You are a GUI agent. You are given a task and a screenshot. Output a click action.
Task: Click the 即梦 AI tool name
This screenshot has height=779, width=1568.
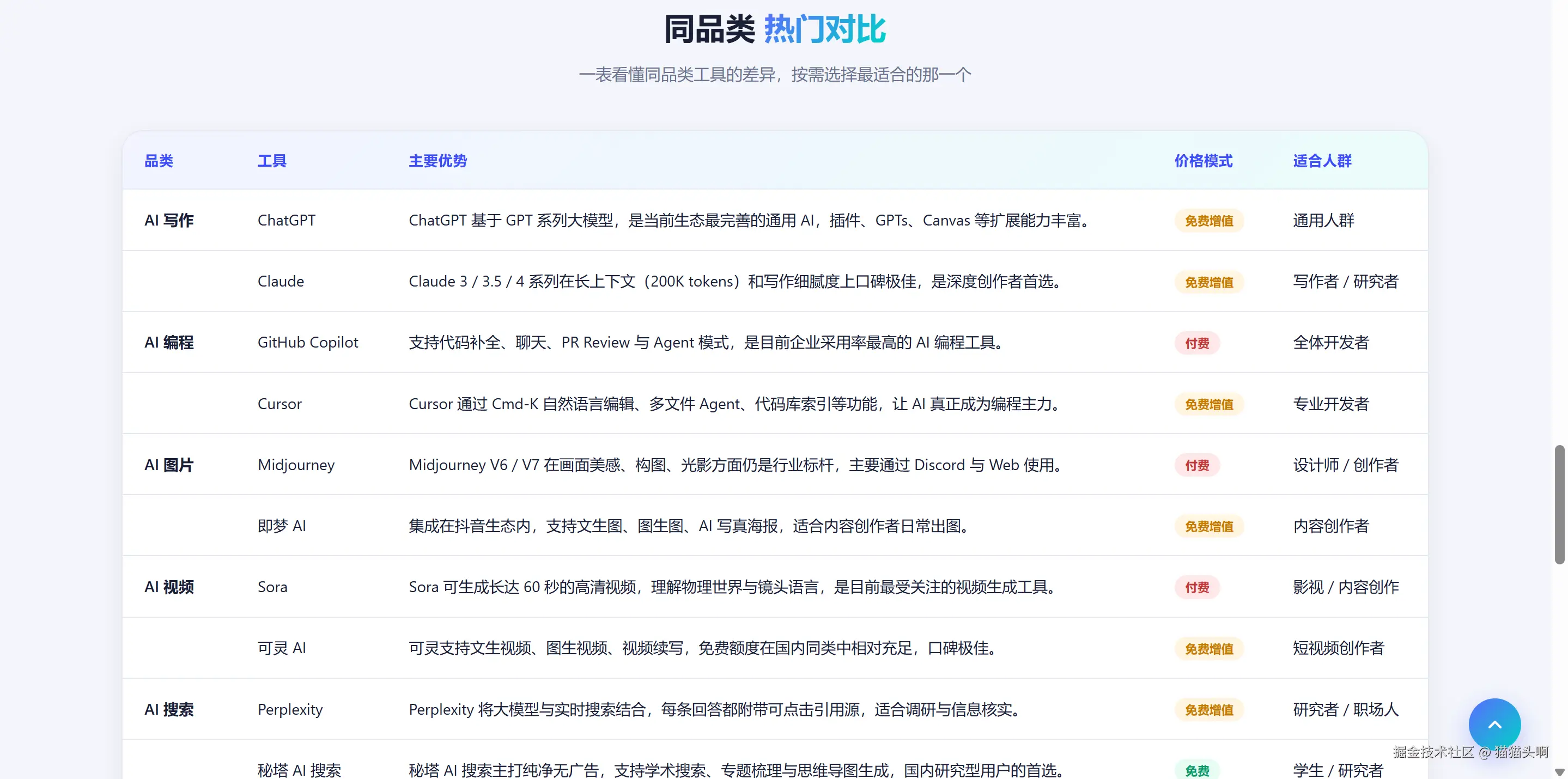282,526
